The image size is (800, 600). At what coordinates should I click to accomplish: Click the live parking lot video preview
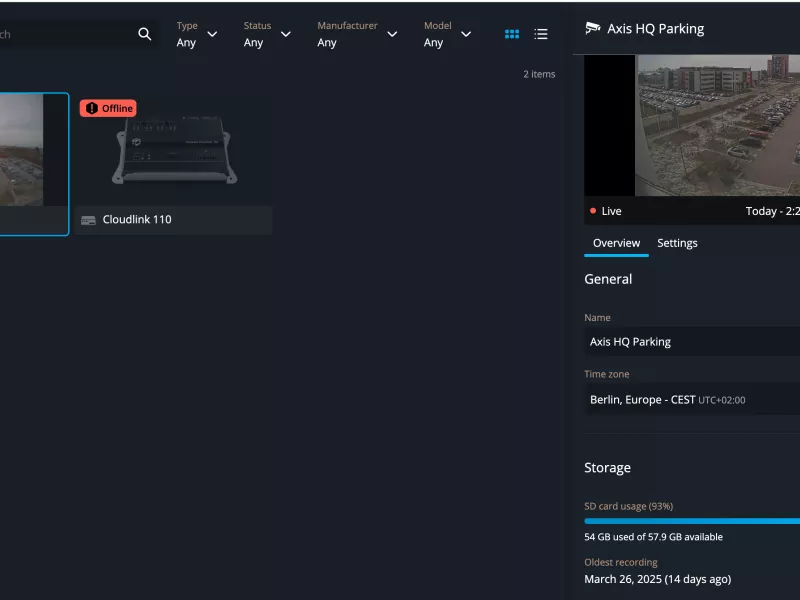(717, 125)
